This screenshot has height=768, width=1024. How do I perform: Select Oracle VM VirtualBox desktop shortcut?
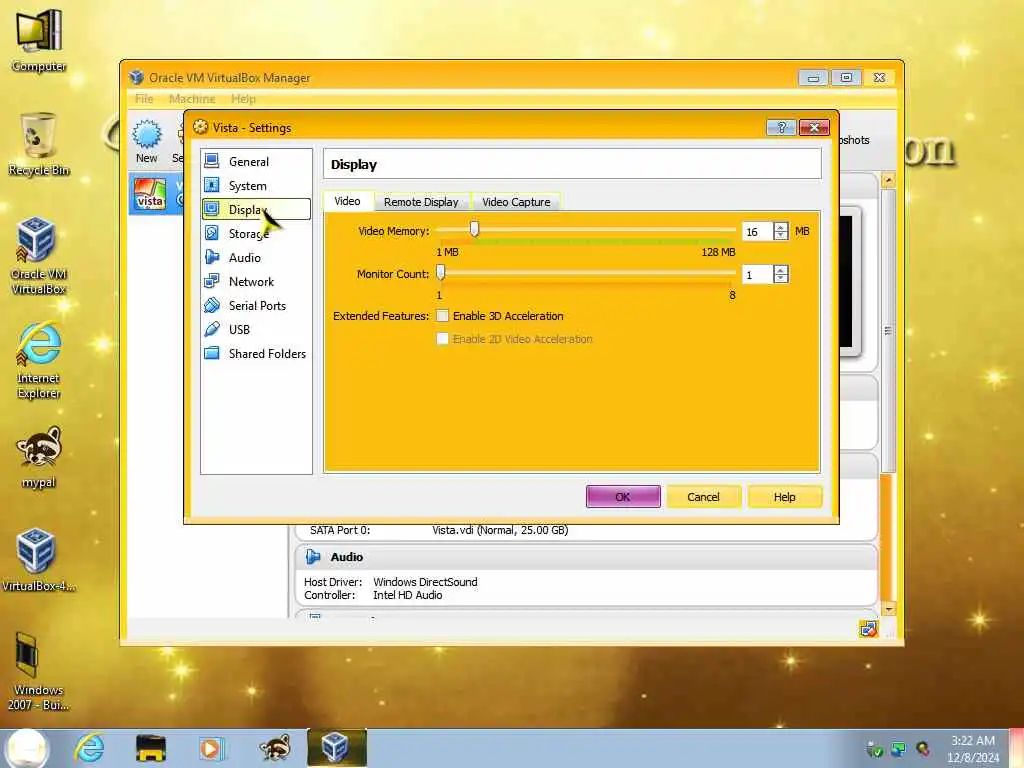[x=39, y=255]
